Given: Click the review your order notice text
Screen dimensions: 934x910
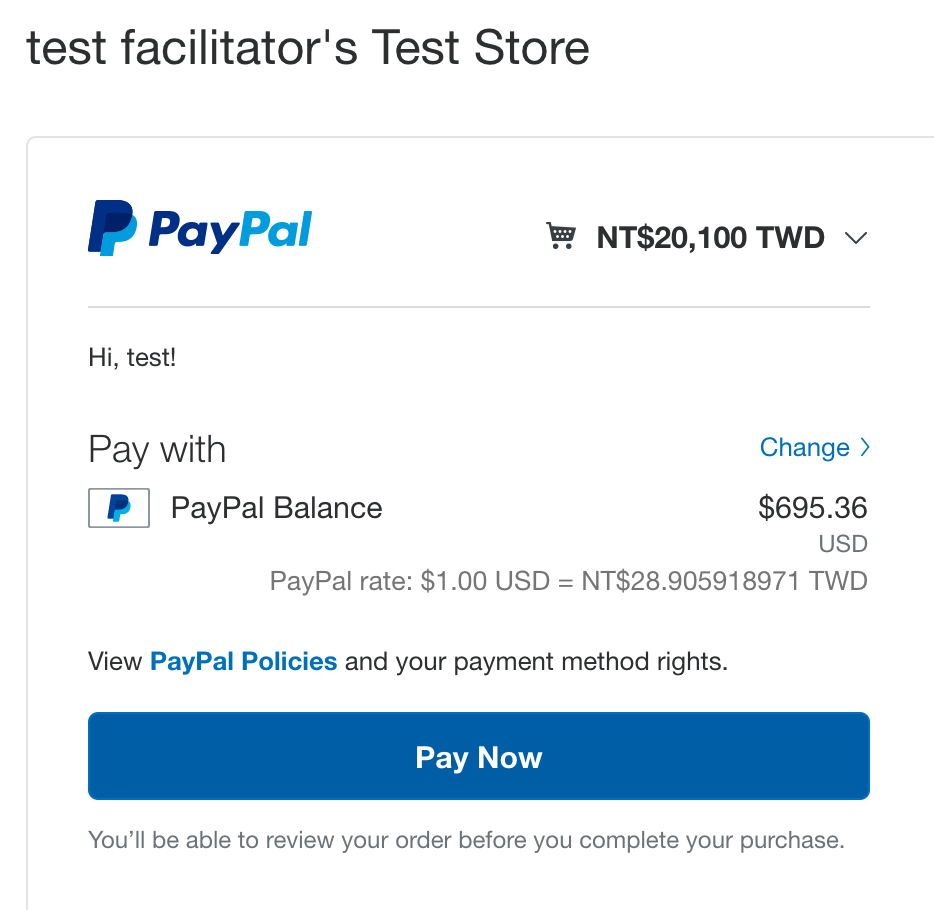Looking at the screenshot, I should pyautogui.click(x=466, y=840).
